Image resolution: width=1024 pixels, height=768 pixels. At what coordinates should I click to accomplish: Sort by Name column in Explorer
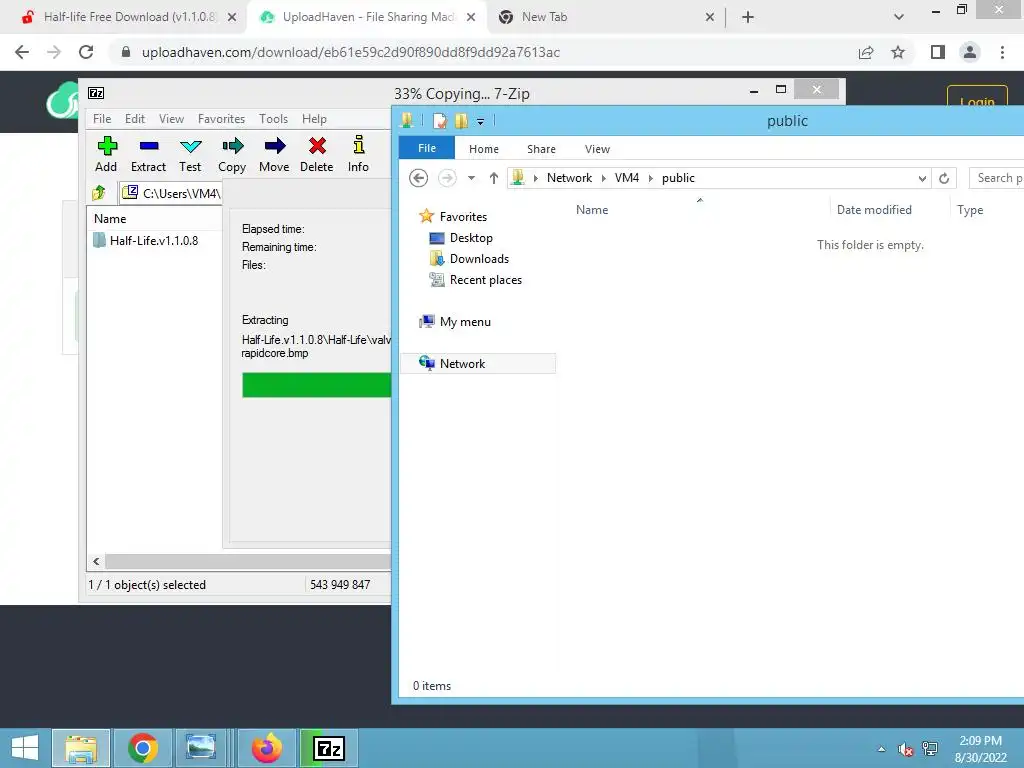592,210
